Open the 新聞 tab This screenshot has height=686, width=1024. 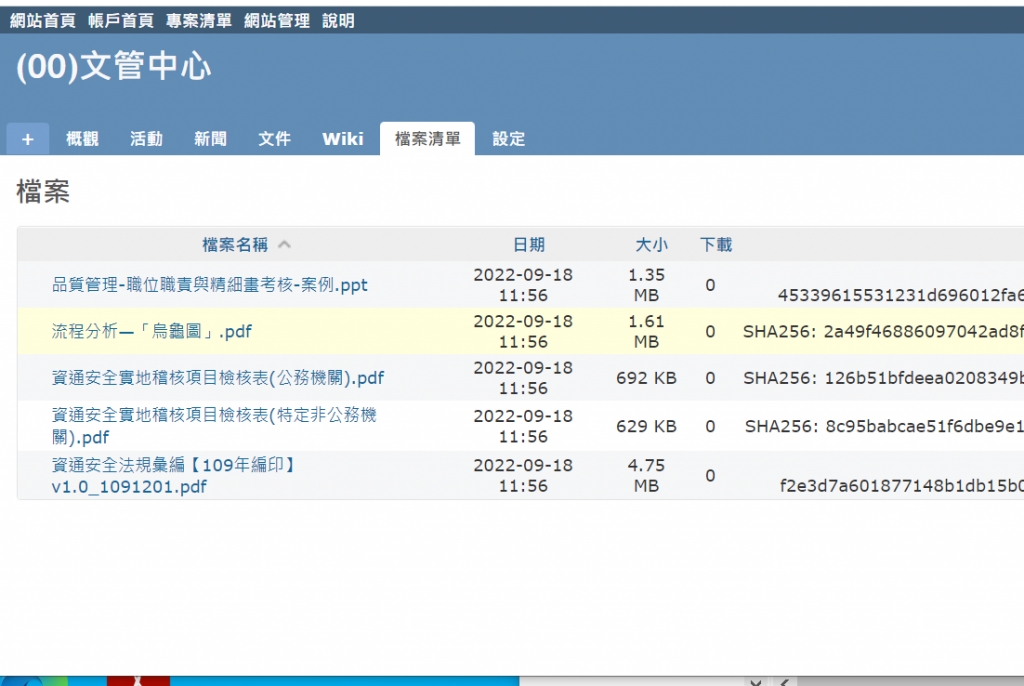click(210, 139)
